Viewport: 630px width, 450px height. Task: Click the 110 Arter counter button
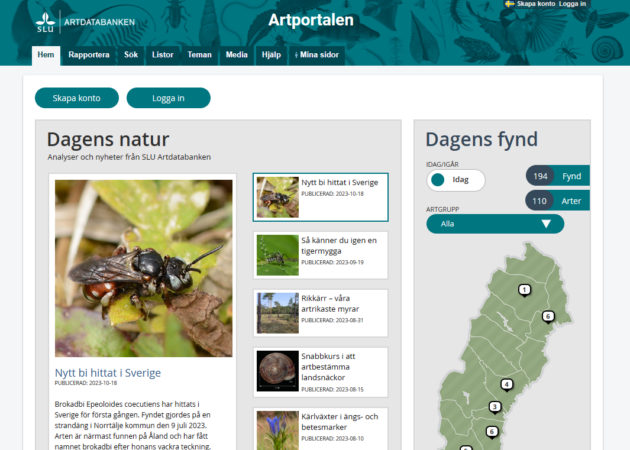557,200
